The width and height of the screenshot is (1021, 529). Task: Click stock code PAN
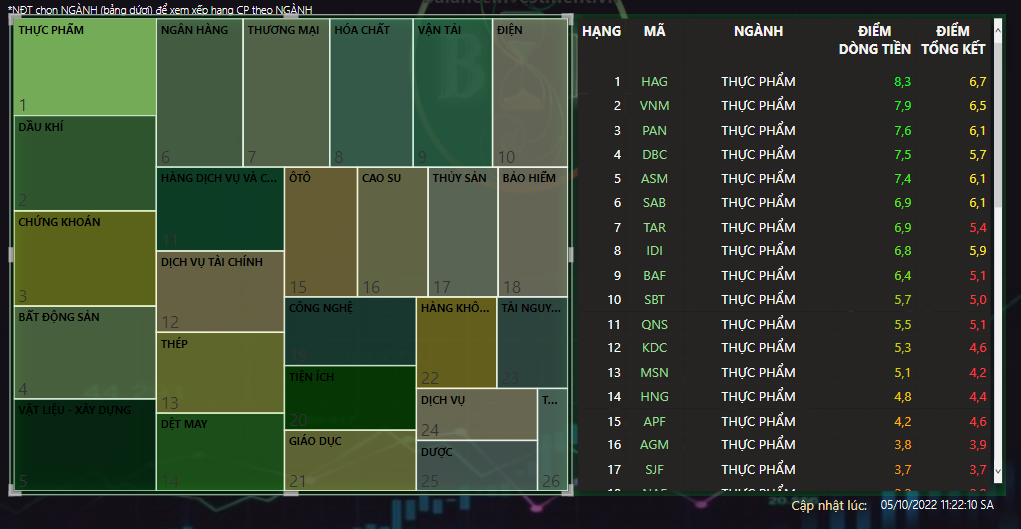pyautogui.click(x=654, y=130)
